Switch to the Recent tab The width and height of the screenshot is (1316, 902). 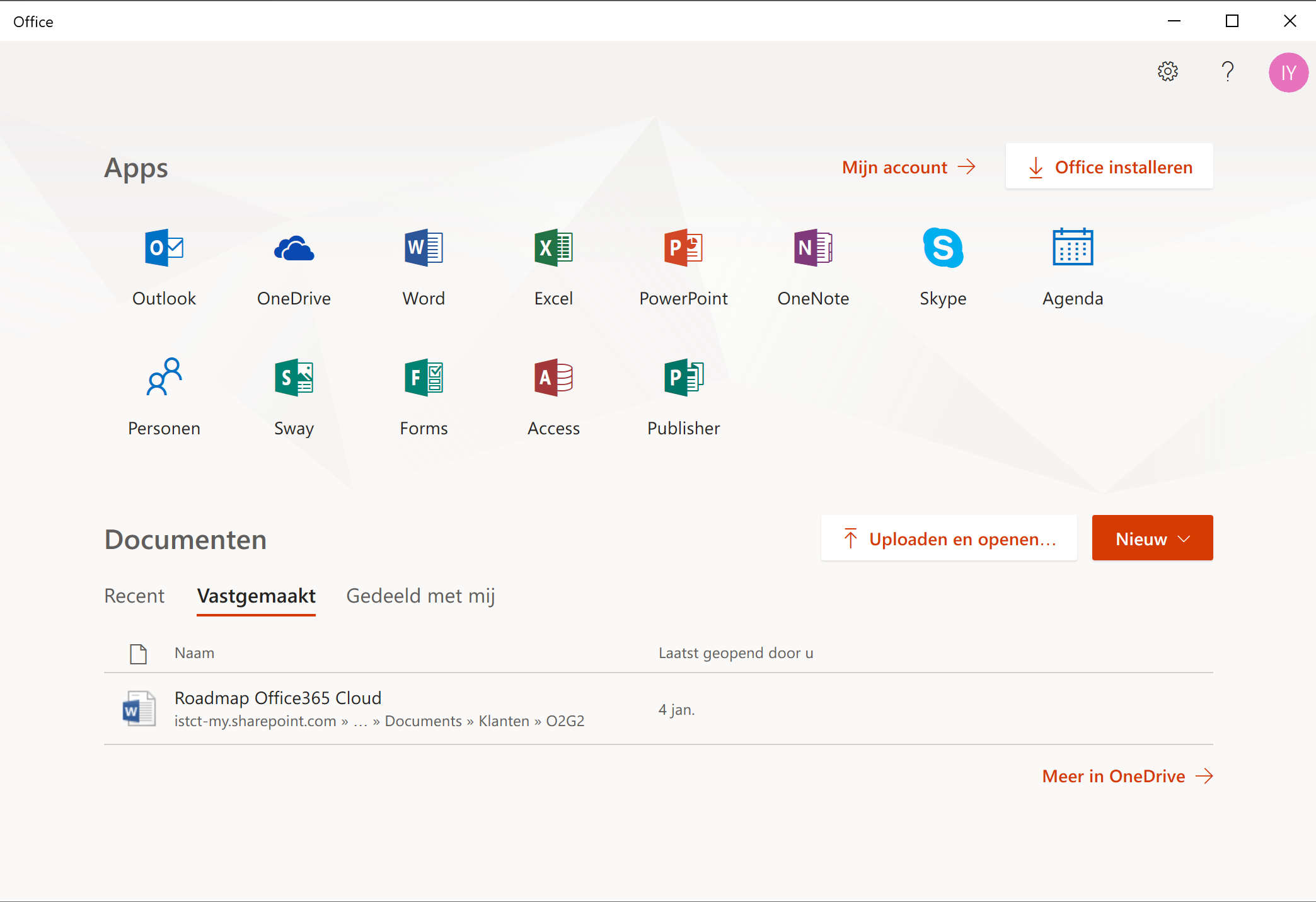pos(134,596)
